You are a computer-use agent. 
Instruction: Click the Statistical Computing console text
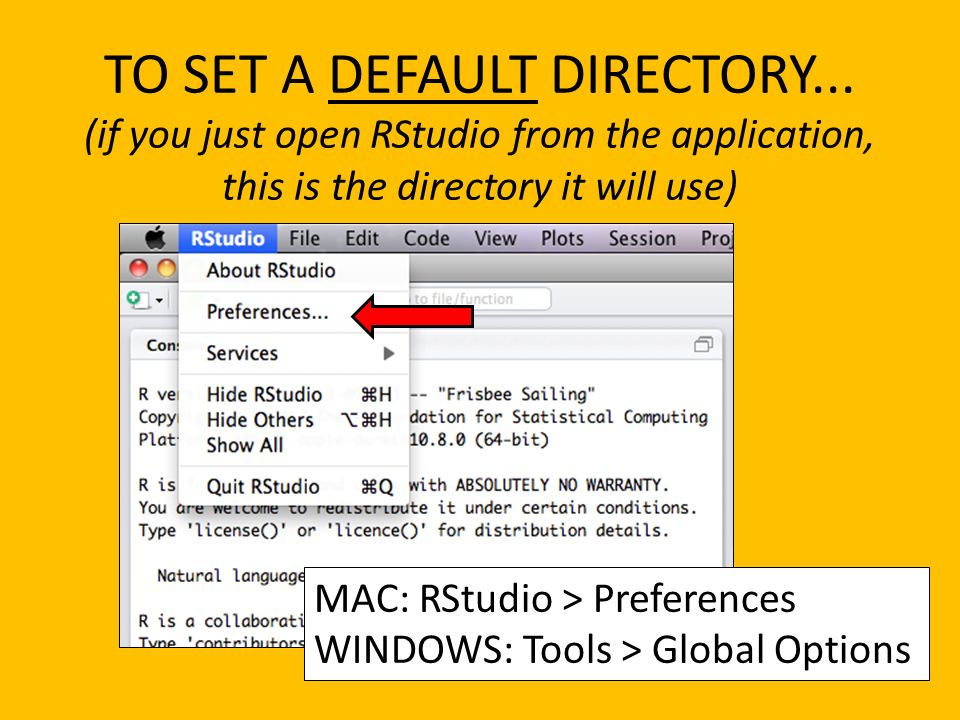(610, 417)
